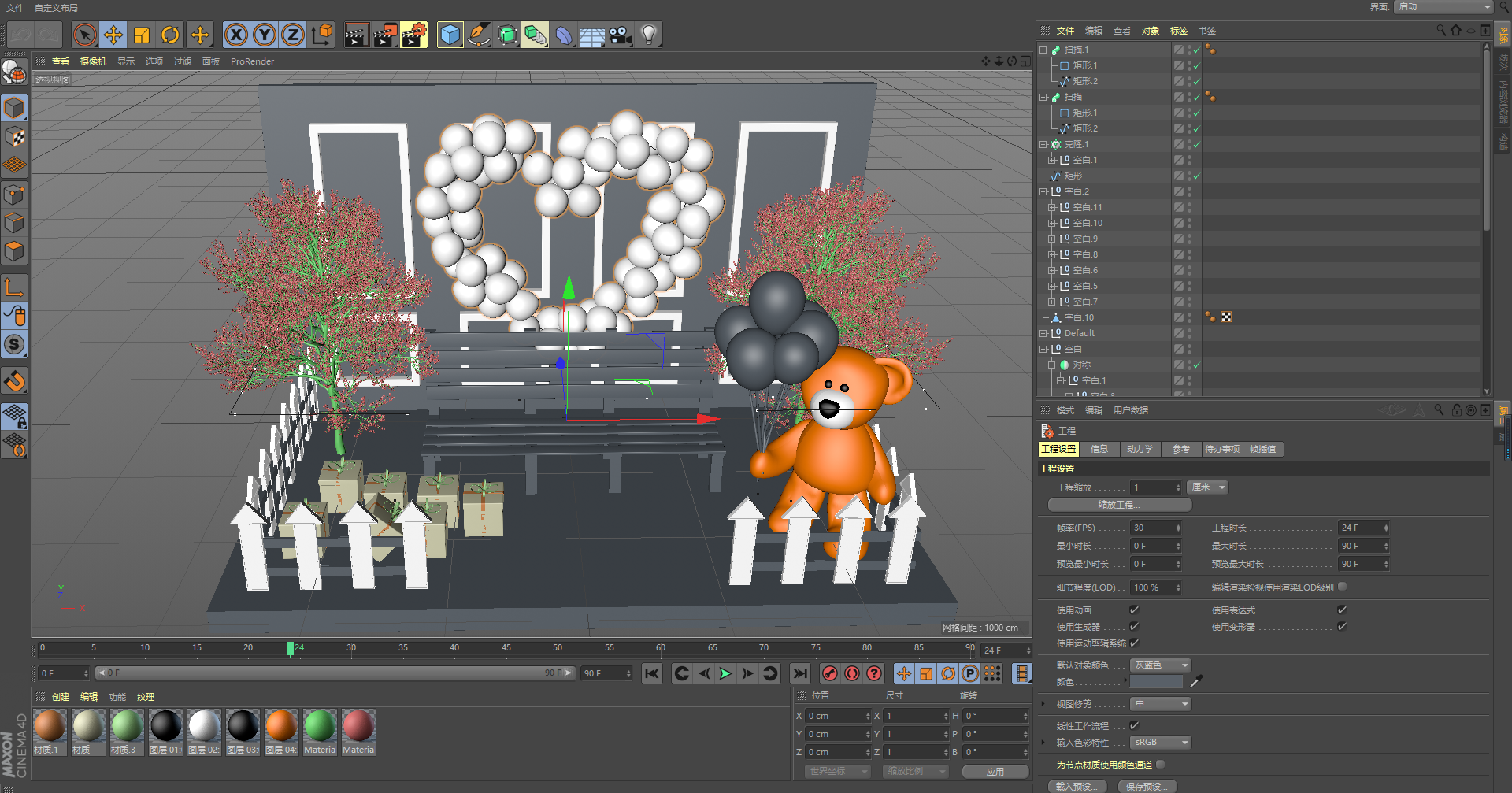This screenshot has height=793, width=1512.
Task: Select the Rotate tool in top toolbar
Action: coord(170,35)
